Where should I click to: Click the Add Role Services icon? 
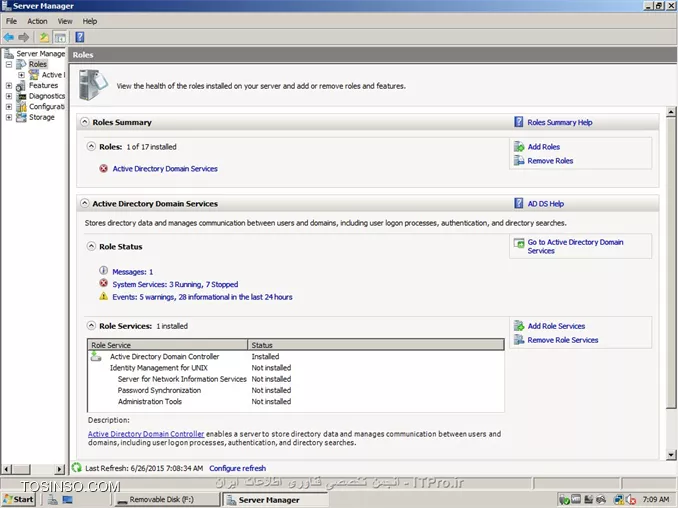point(519,326)
